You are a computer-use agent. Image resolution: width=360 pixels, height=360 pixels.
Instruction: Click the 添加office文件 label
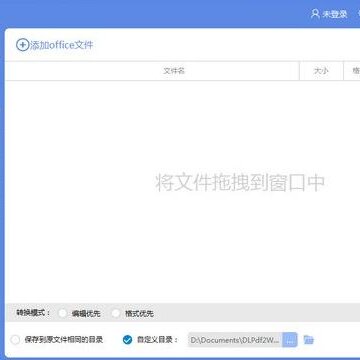62,45
